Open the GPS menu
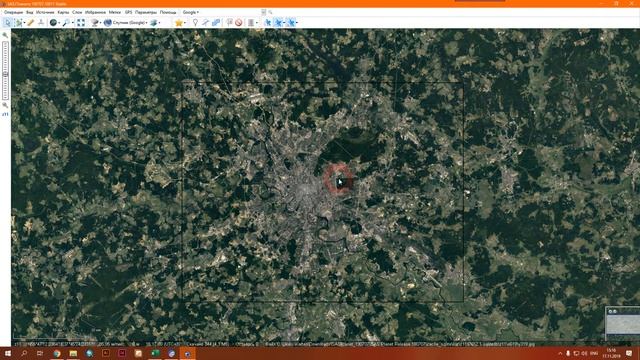 (129, 12)
